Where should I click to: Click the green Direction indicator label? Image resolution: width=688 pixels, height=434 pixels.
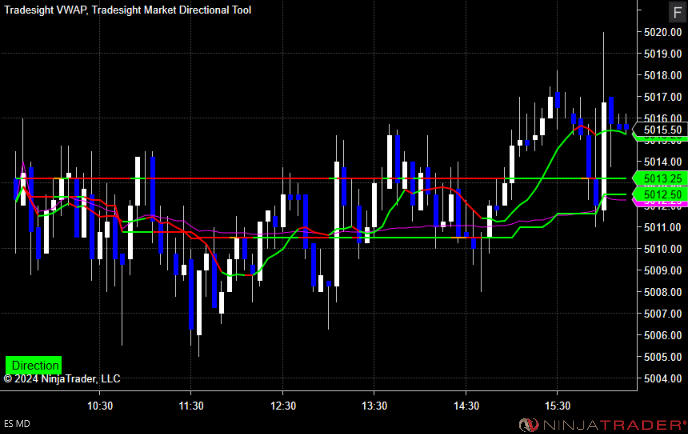33,365
